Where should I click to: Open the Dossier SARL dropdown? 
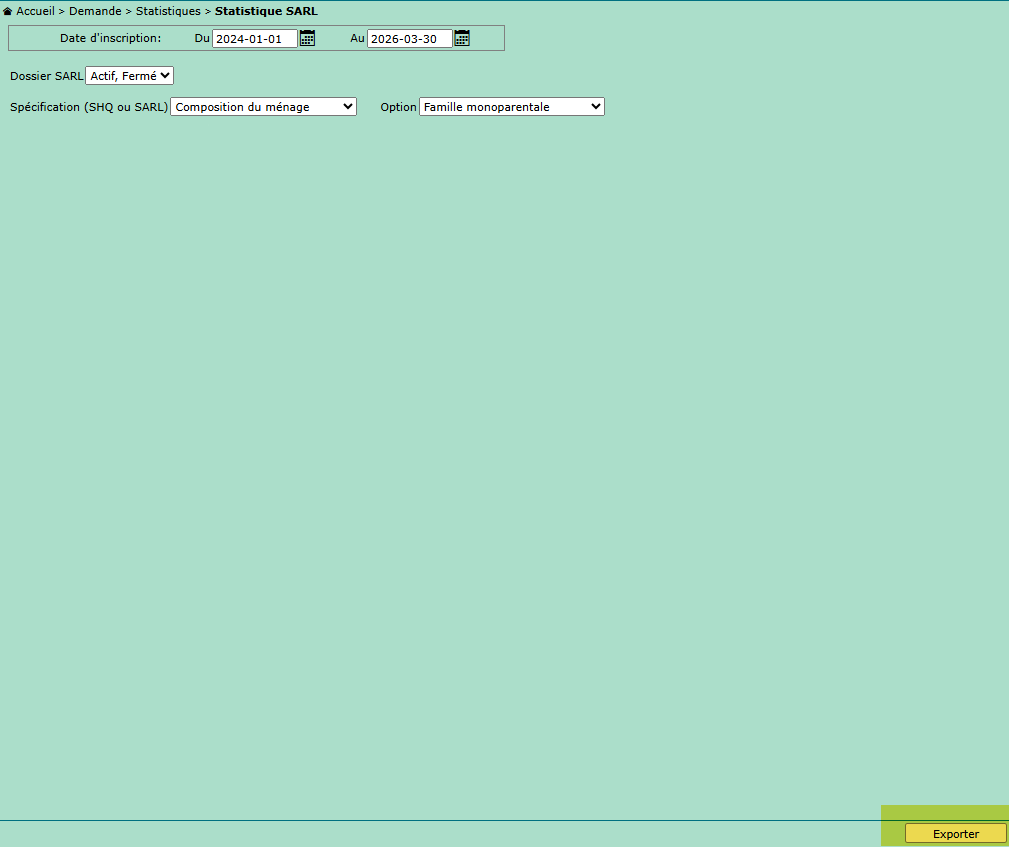(x=129, y=76)
